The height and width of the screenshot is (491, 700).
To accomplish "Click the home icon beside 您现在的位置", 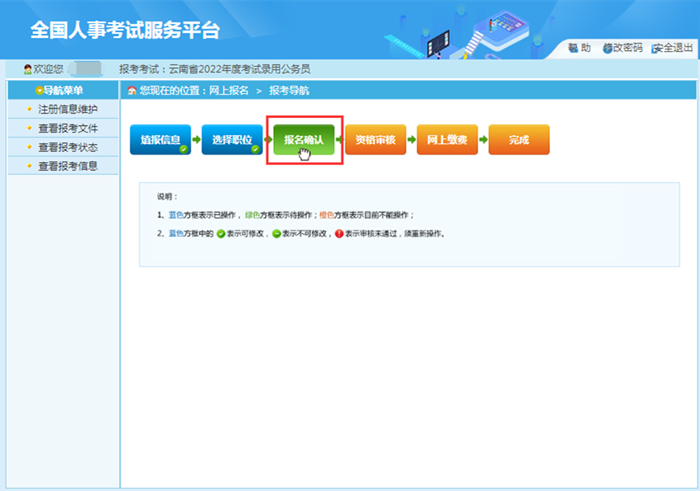I will click(x=132, y=91).
